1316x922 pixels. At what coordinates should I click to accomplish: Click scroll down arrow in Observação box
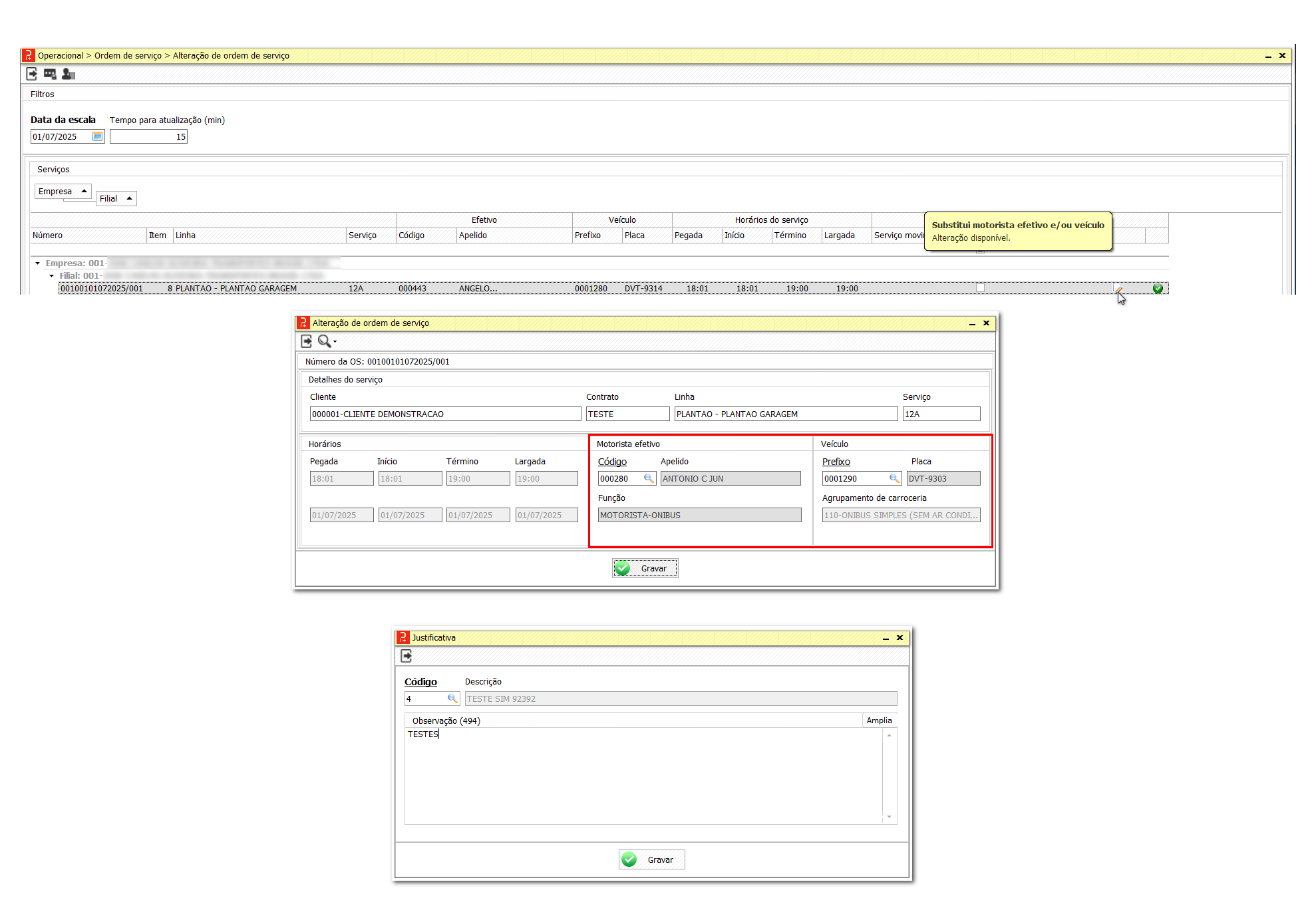(889, 817)
